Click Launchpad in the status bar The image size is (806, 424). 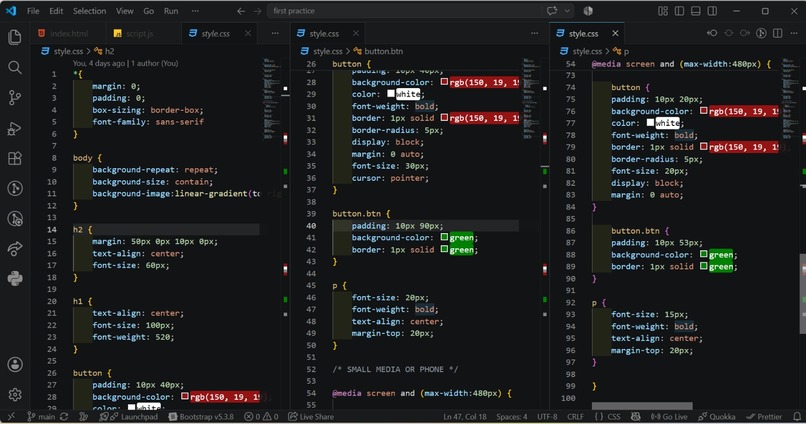pyautogui.click(x=129, y=417)
